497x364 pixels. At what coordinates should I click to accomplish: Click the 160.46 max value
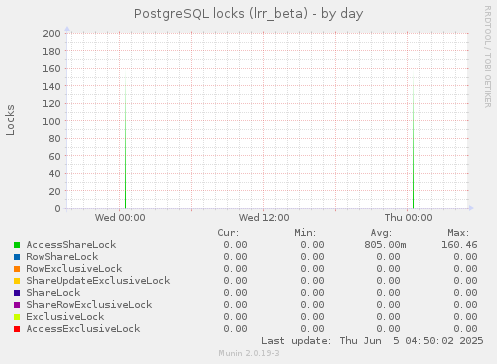(x=459, y=245)
